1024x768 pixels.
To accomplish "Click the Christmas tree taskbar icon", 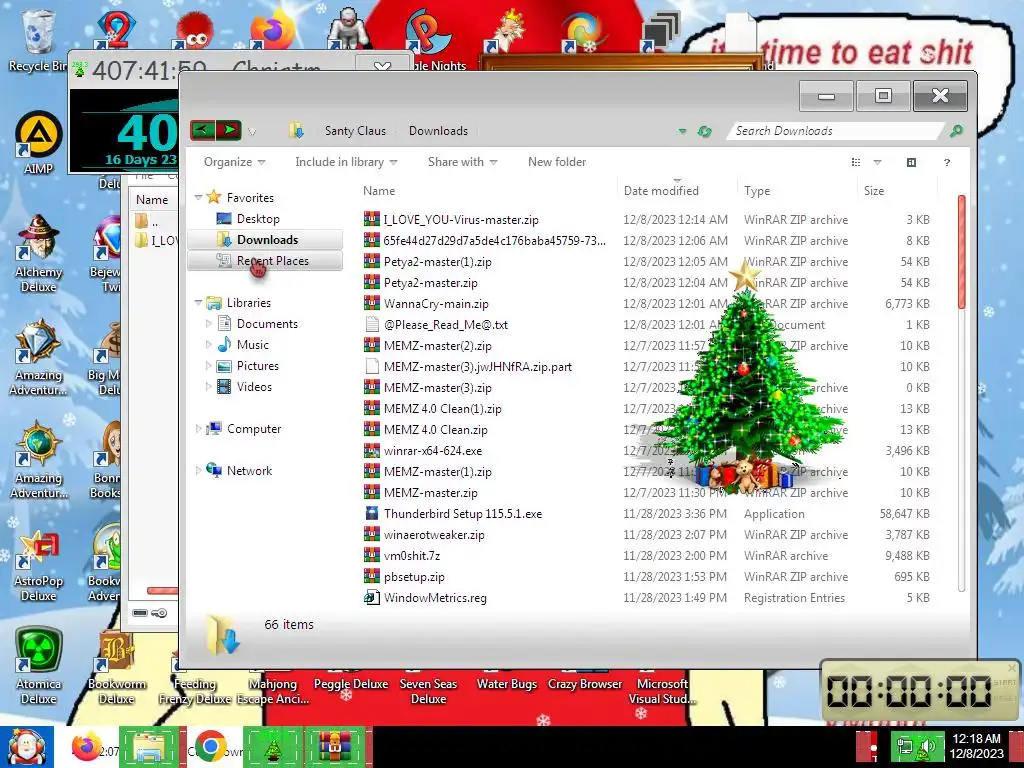I will pyautogui.click(x=272, y=746).
